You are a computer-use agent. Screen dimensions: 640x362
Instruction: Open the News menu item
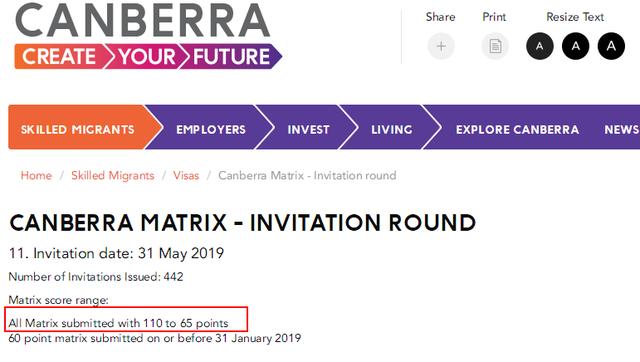[622, 130]
